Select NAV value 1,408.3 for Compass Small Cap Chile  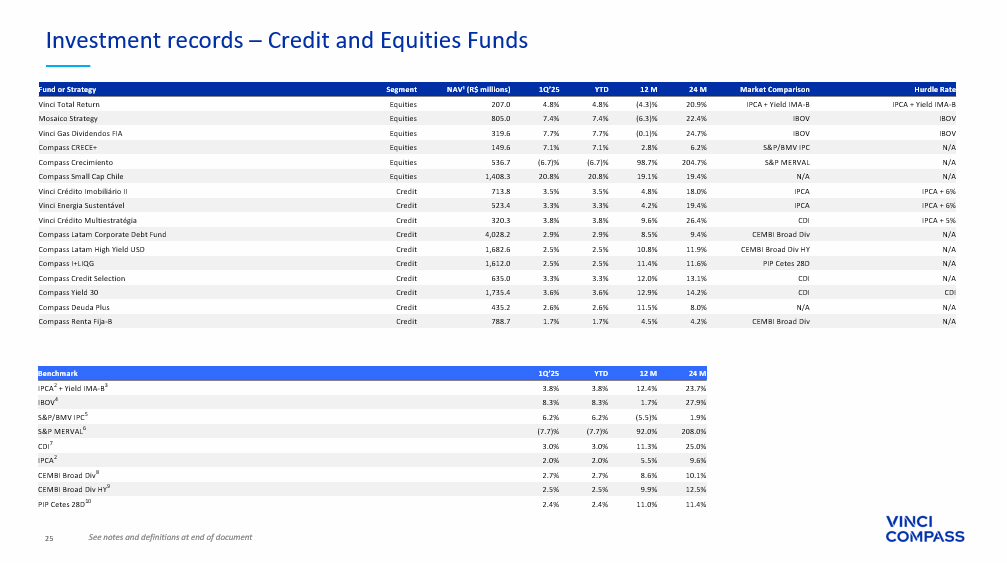(498, 177)
